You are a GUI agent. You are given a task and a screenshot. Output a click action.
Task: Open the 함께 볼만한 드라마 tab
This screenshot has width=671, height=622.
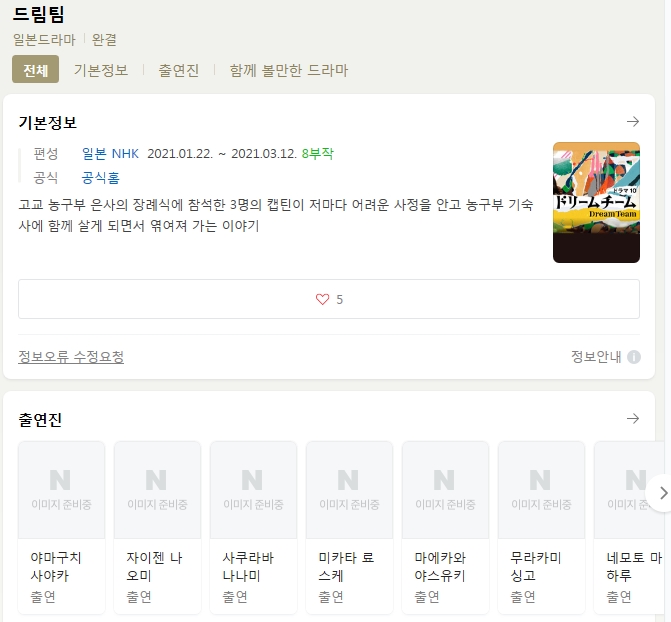click(x=289, y=70)
